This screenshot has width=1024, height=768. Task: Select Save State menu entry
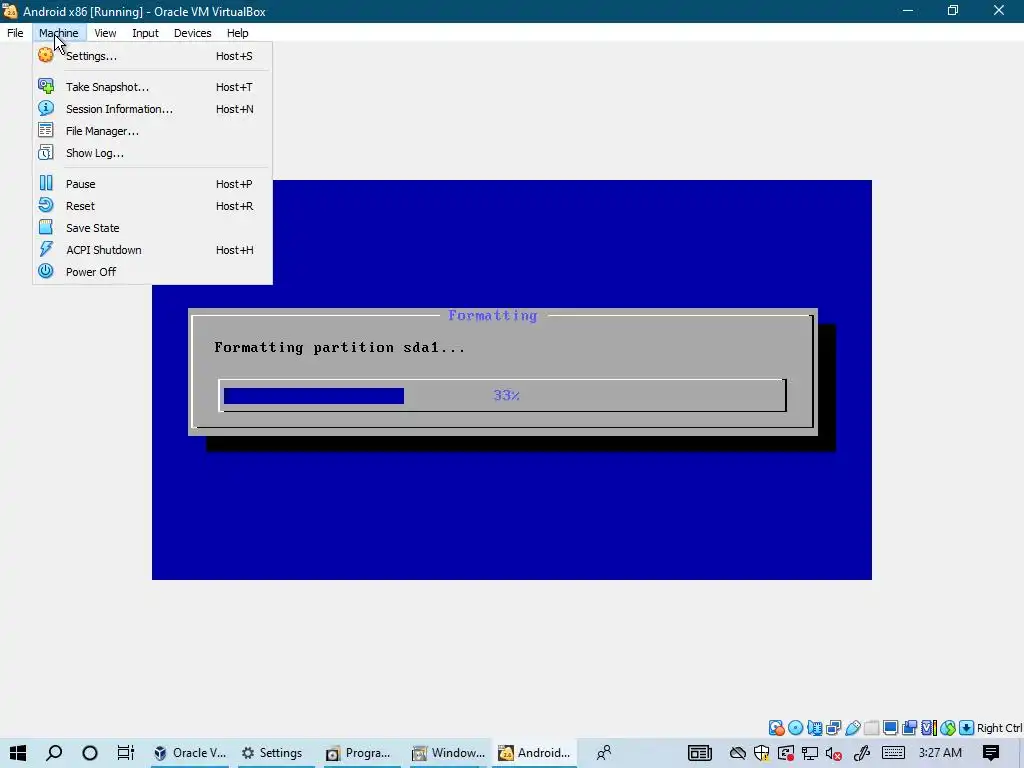point(152,229)
